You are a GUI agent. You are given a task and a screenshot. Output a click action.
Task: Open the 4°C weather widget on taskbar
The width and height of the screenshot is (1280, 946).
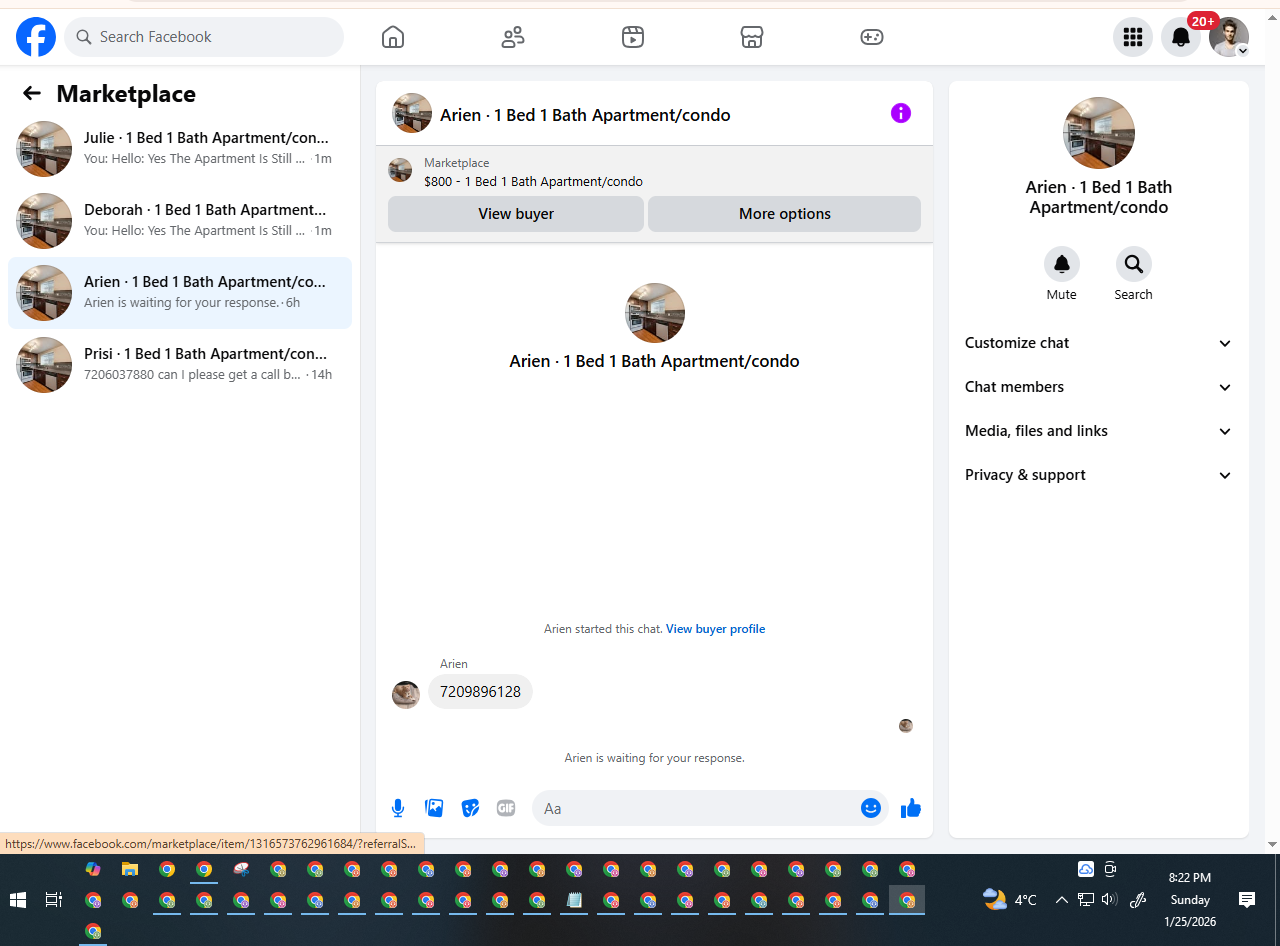1010,900
